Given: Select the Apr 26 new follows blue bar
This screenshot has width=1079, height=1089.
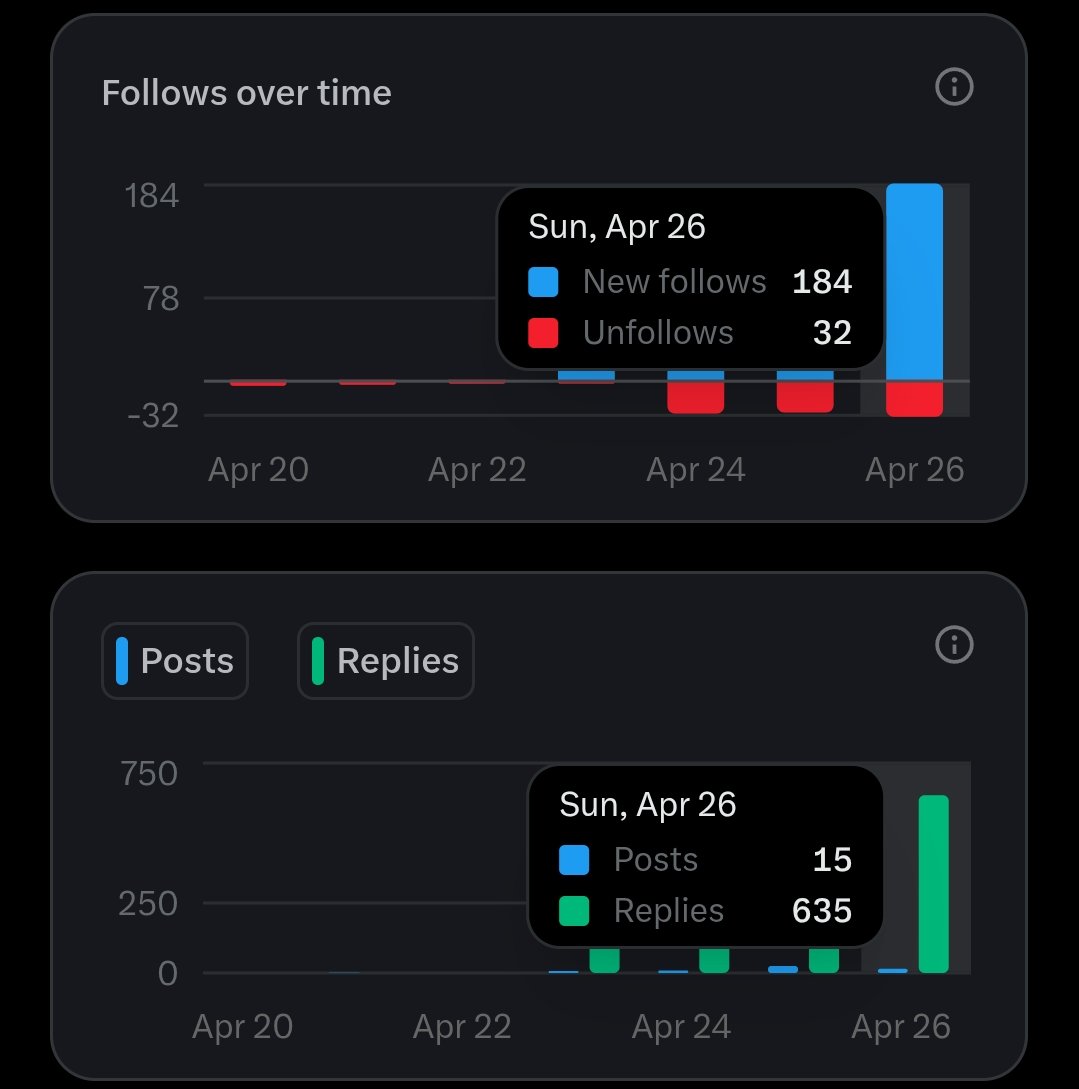Looking at the screenshot, I should point(914,282).
